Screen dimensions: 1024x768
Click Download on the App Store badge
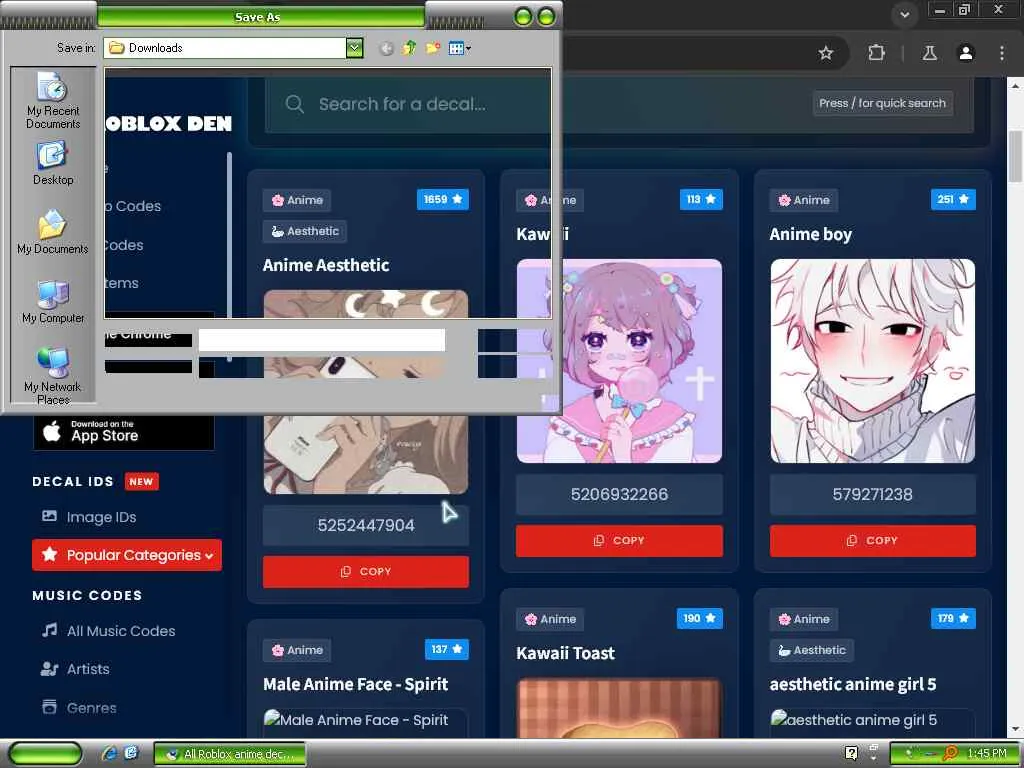click(x=123, y=432)
